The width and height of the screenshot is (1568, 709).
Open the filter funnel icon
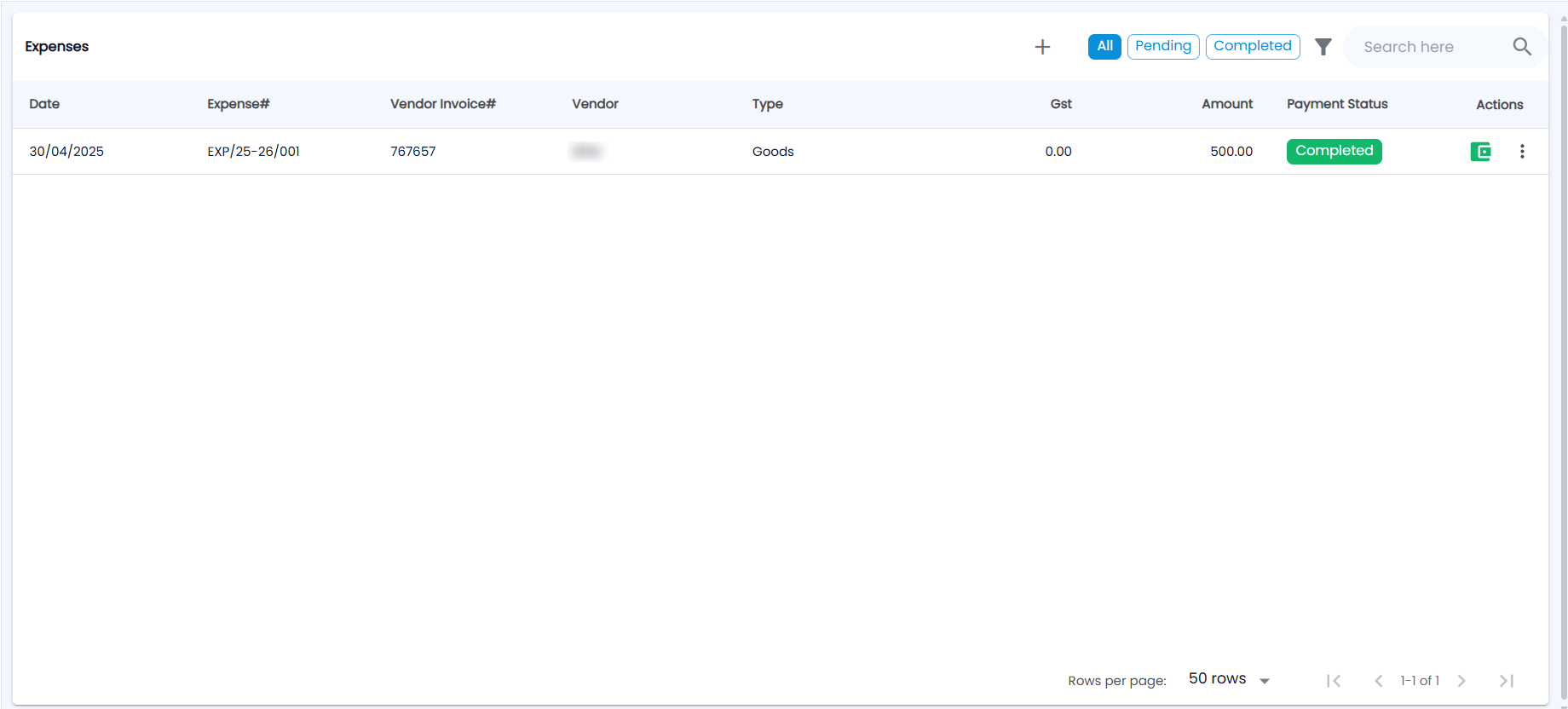click(x=1323, y=47)
